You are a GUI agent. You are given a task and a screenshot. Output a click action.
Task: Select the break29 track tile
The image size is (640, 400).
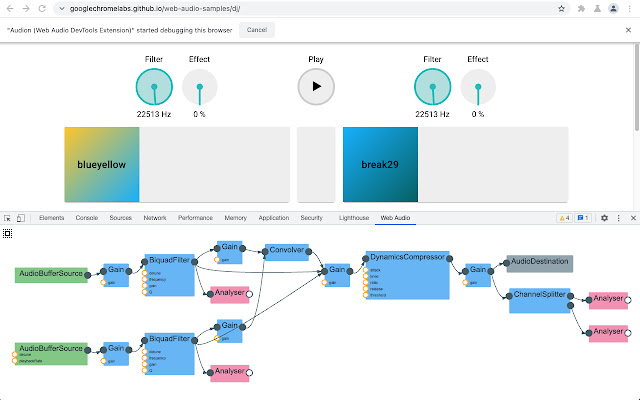(x=380, y=164)
